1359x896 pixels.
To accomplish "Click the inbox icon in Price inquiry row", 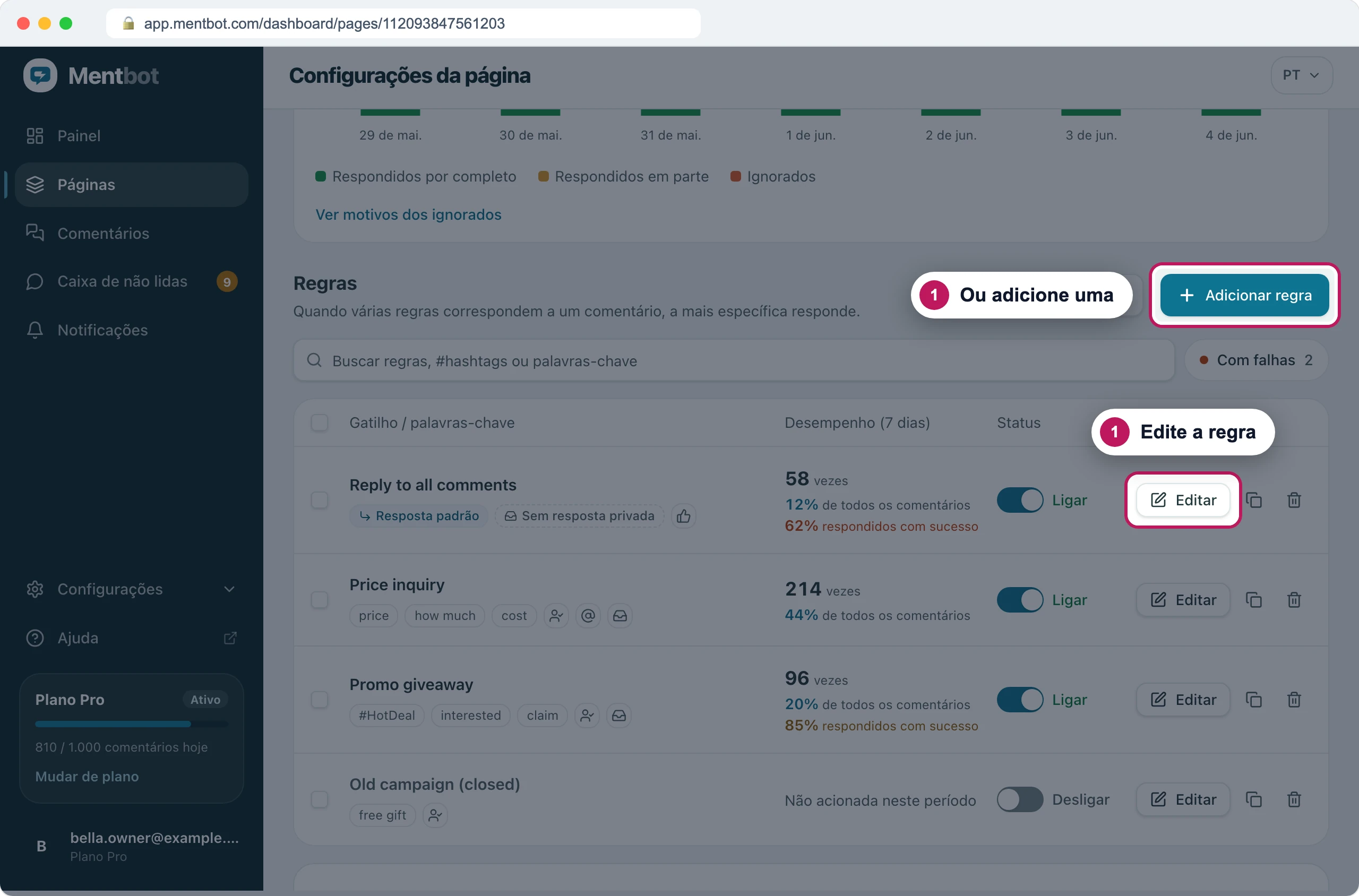I will tap(620, 615).
